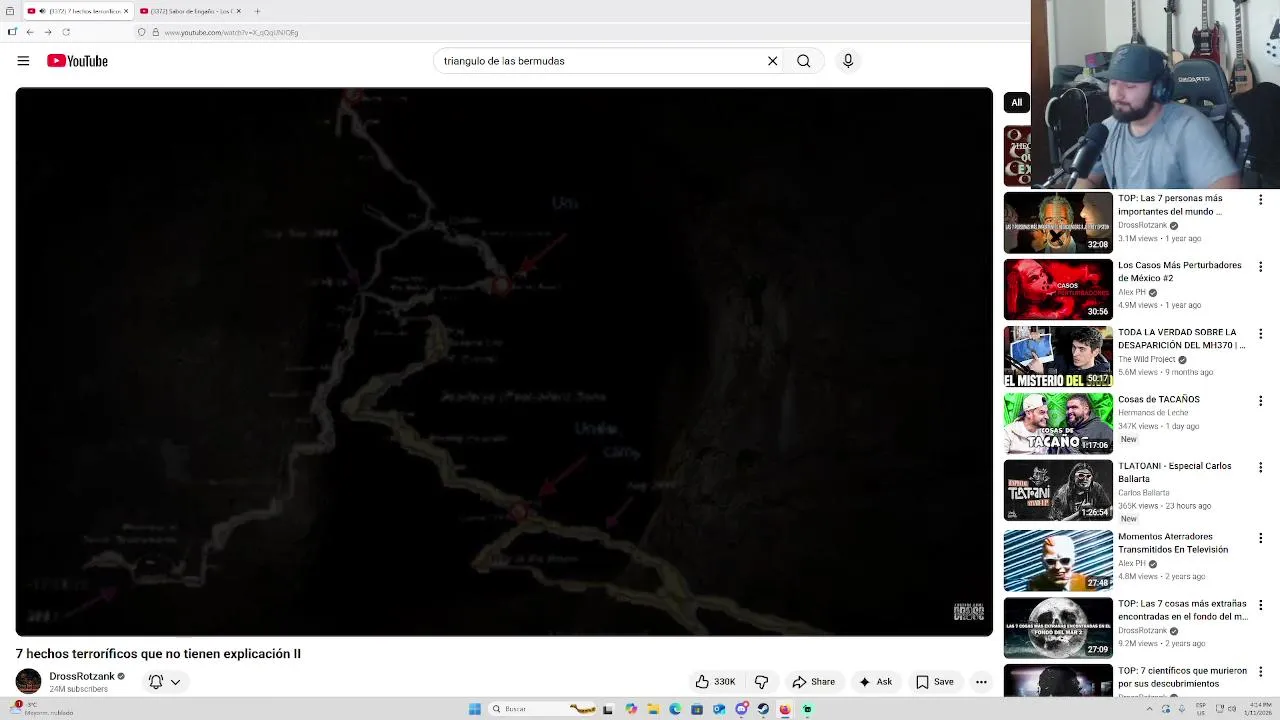Open the Cosas de TACAÑOS video
This screenshot has height=720, width=1280.
click(x=1058, y=423)
